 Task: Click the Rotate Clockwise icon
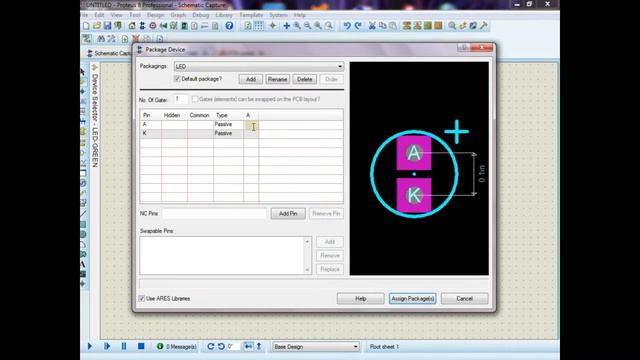(x=211, y=346)
